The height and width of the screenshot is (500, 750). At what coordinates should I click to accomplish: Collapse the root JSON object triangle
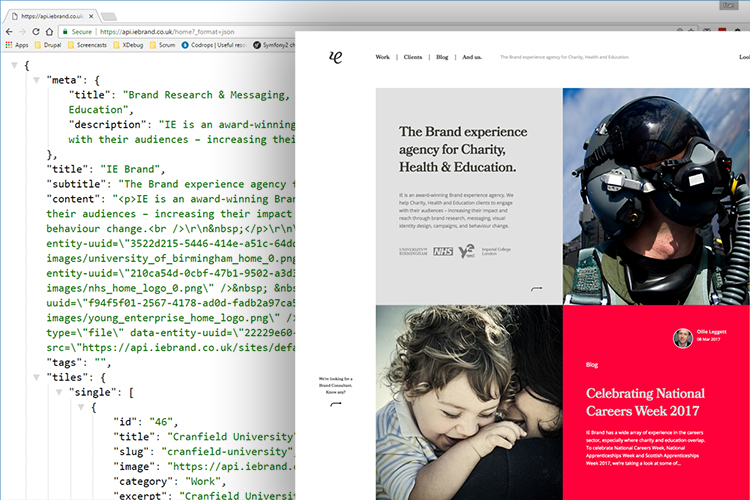[14, 65]
